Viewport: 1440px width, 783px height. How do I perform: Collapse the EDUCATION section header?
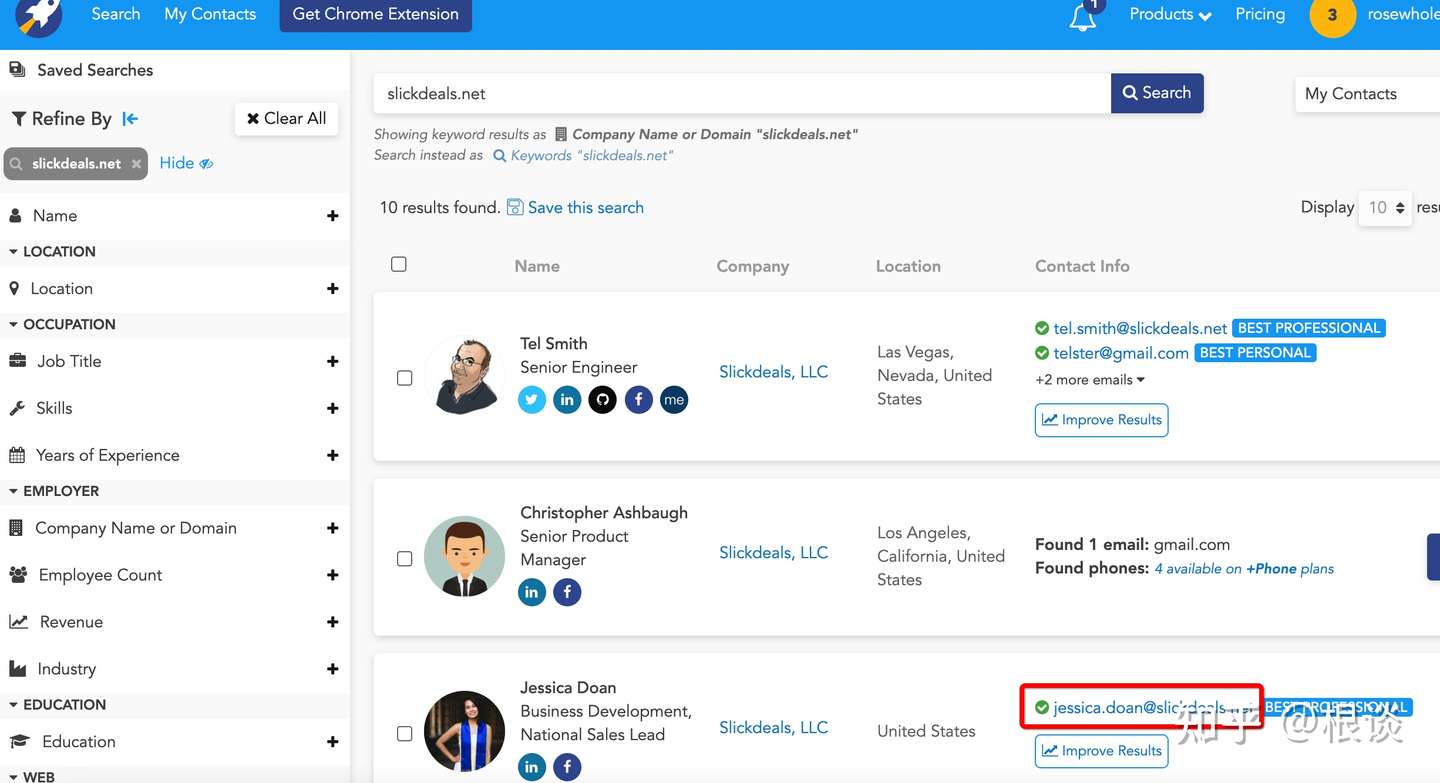(x=57, y=705)
